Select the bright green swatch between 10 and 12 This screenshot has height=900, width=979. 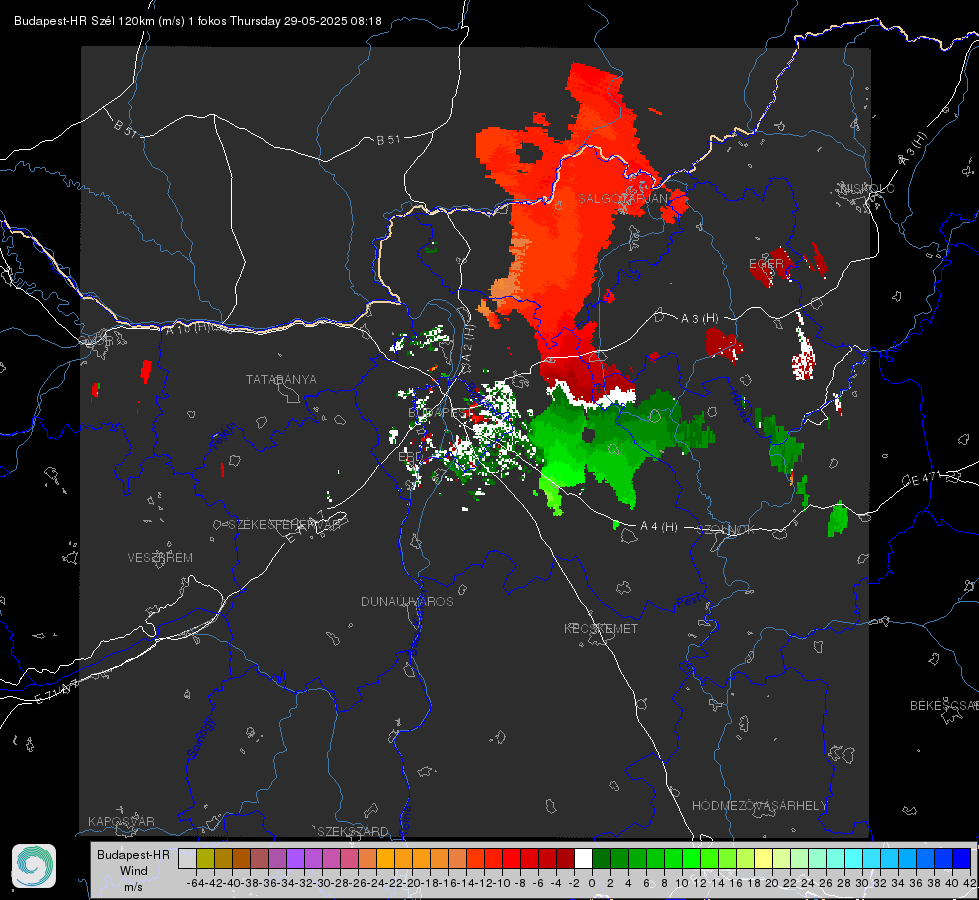[691, 858]
